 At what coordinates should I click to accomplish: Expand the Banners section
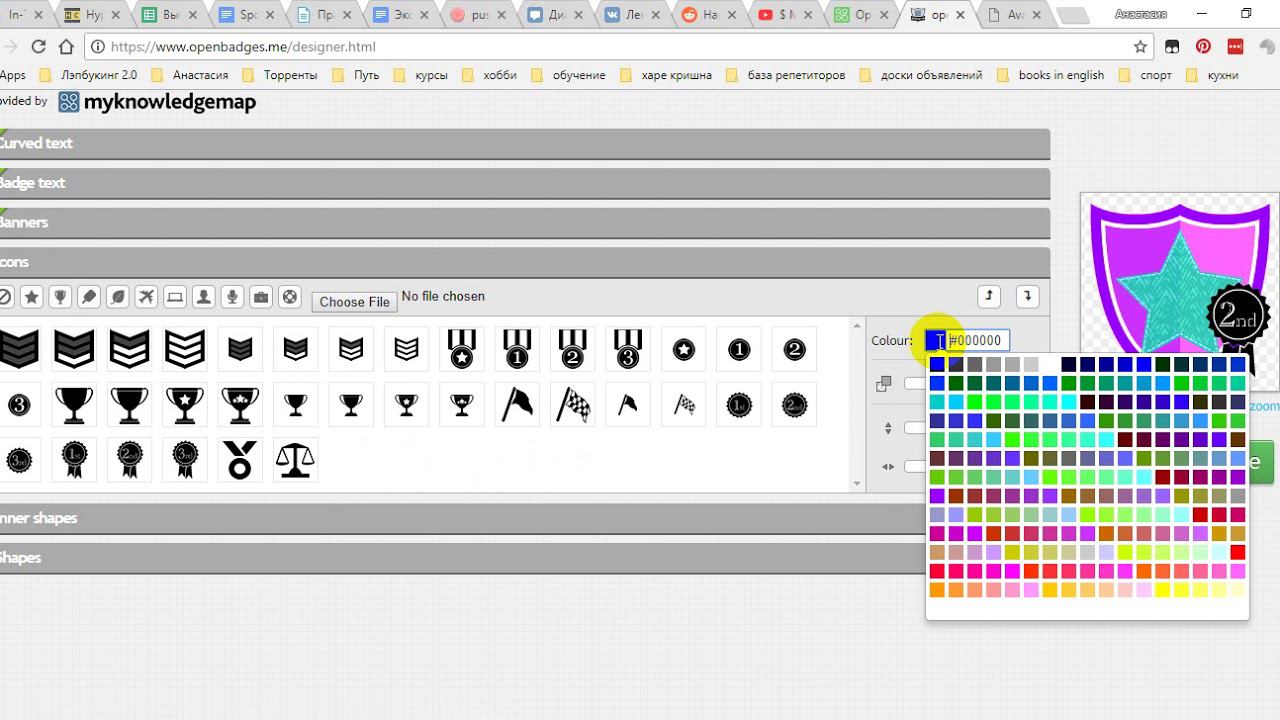pos(523,223)
